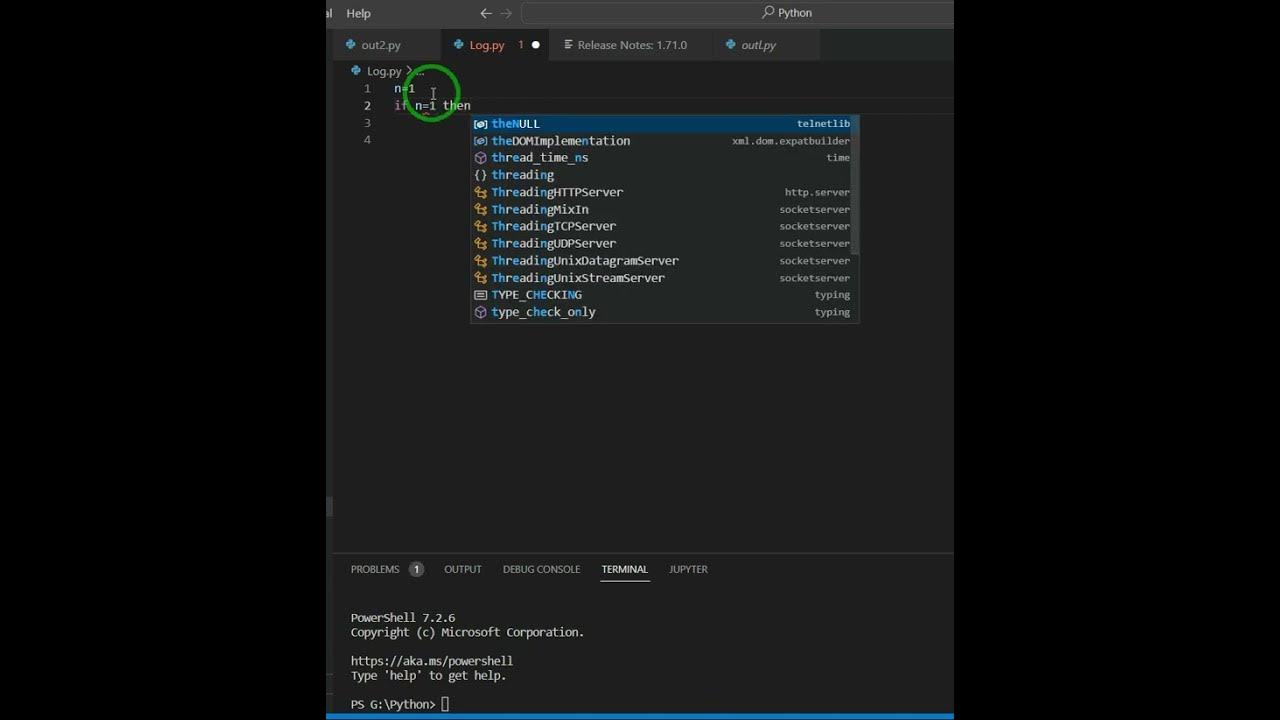Click the class icon beside ThreadingUnixDatagramServer
The image size is (1280, 720).
click(481, 261)
